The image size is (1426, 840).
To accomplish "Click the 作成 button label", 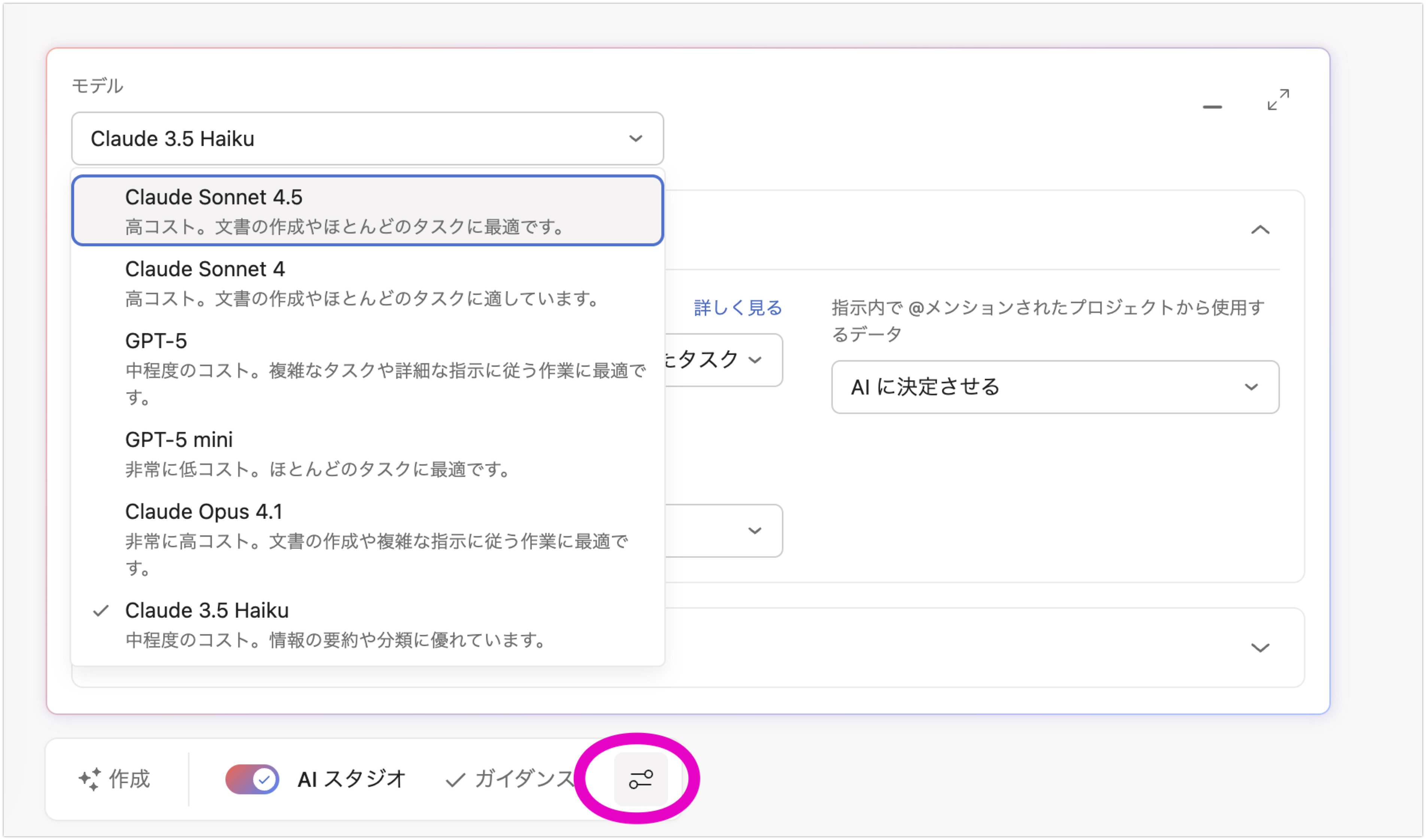I will point(130,779).
